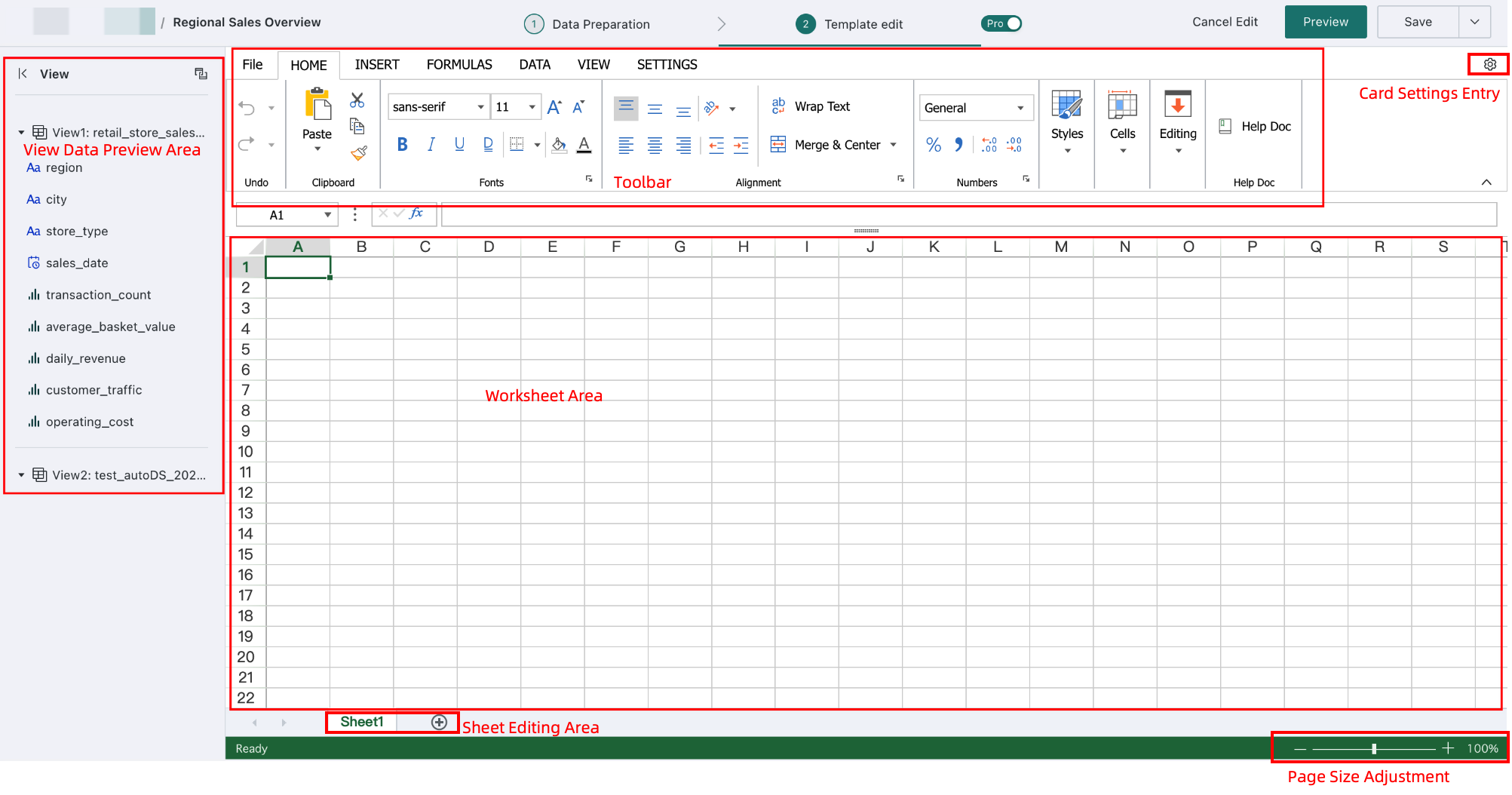The height and width of the screenshot is (795, 1512).
Task: Open the Cells menu
Action: click(1122, 121)
